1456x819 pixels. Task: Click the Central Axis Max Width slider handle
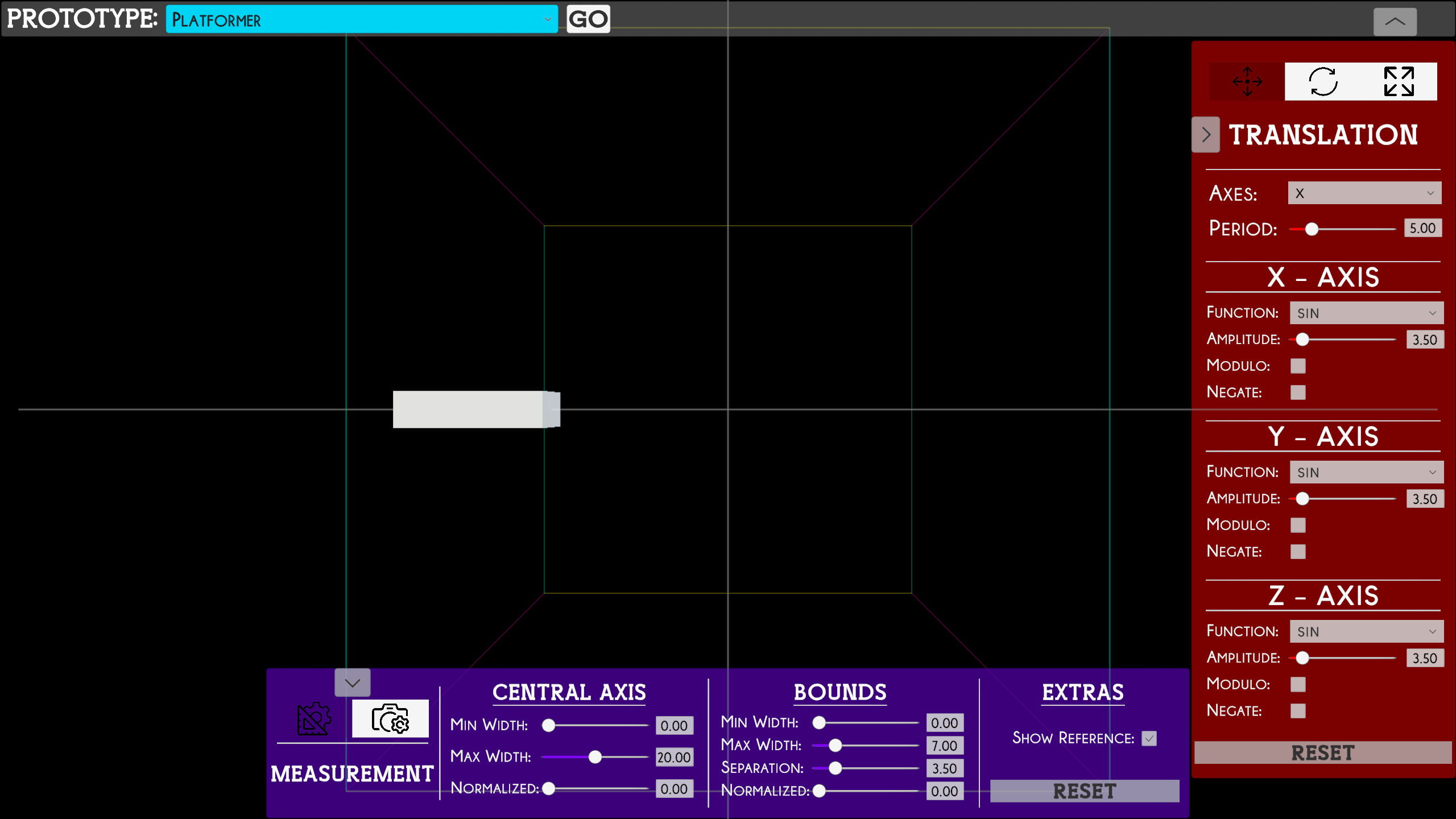point(595,757)
